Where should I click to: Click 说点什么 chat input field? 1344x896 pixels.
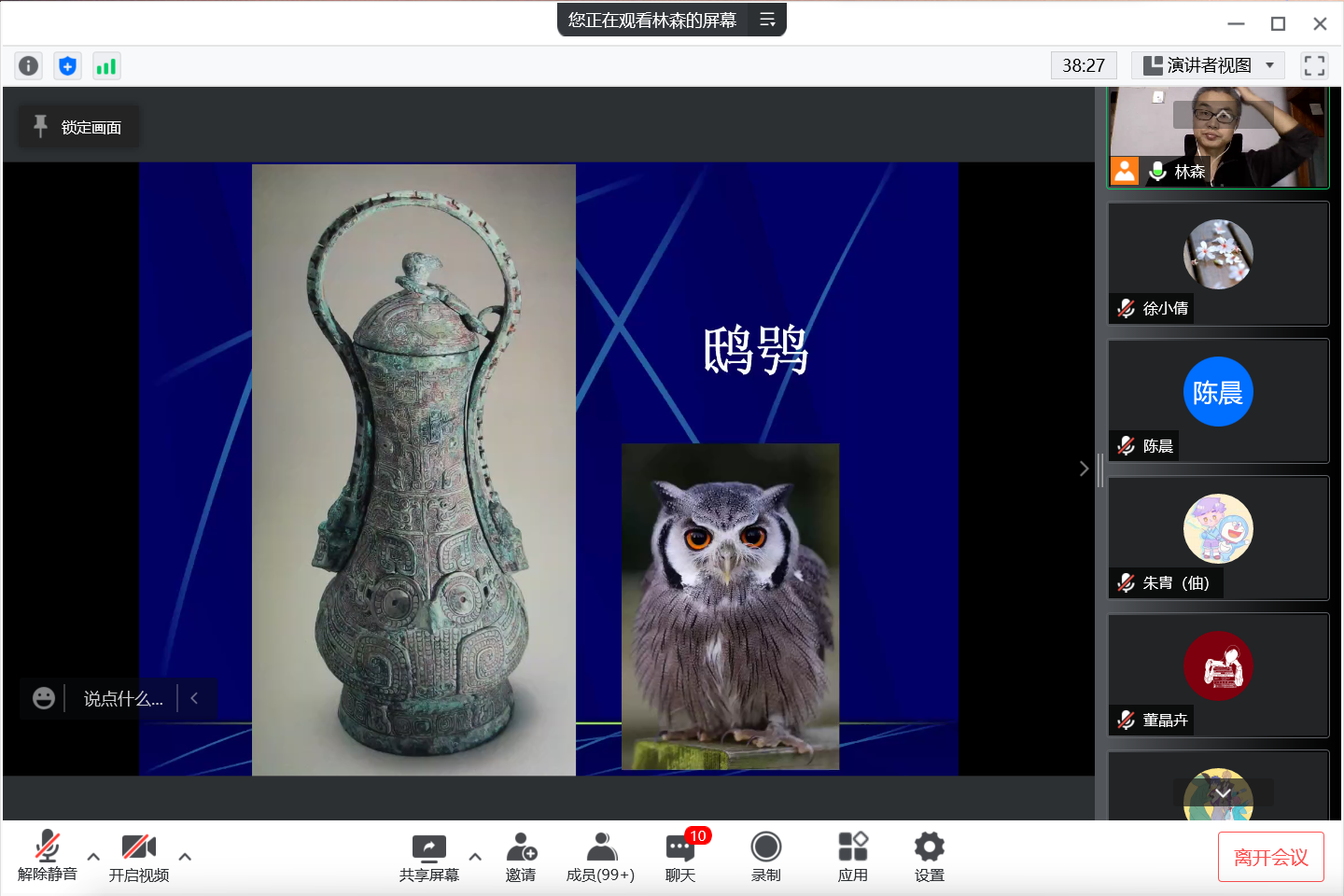(x=123, y=698)
